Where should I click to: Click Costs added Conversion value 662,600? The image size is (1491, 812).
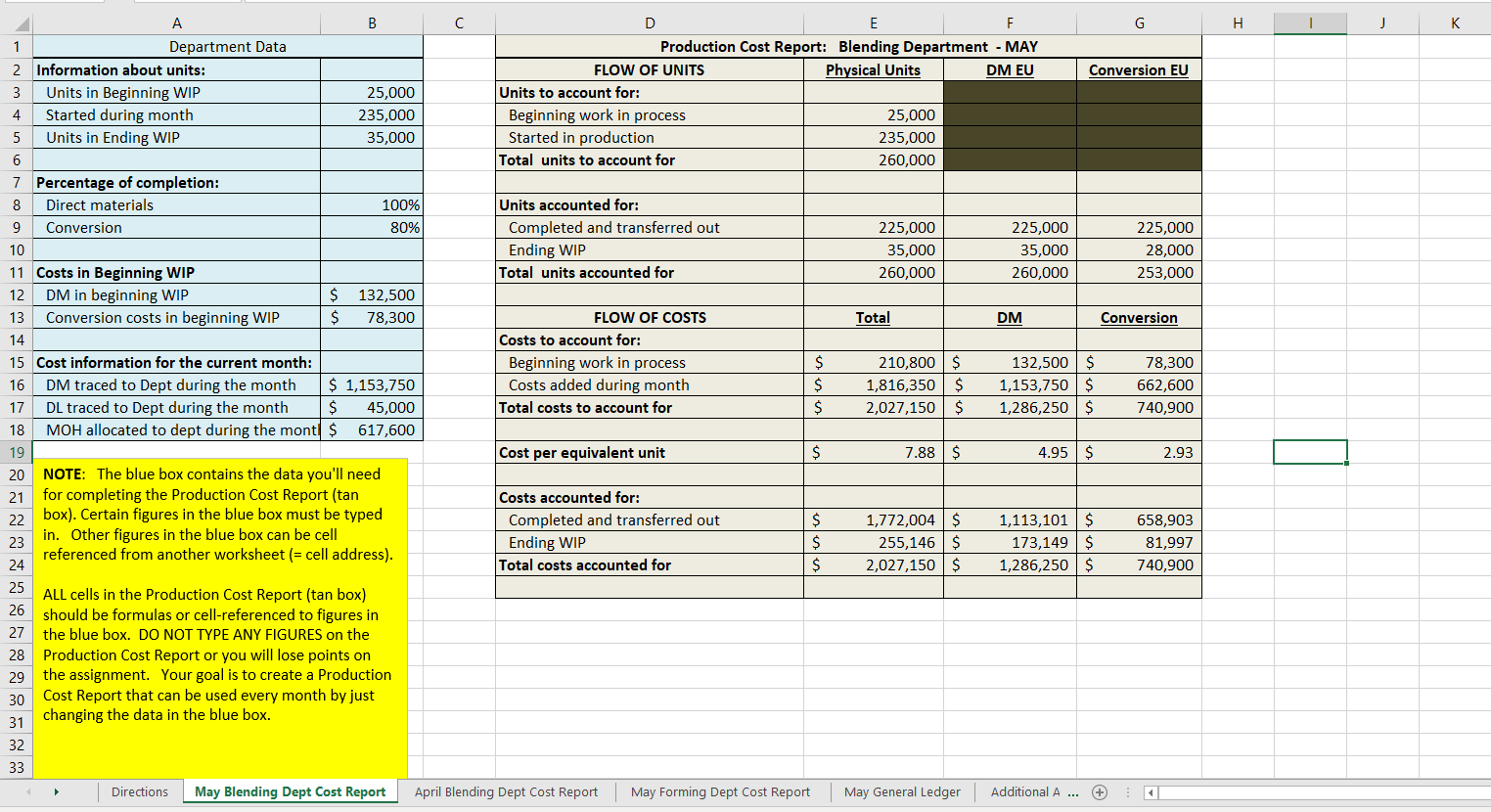(x=1139, y=384)
